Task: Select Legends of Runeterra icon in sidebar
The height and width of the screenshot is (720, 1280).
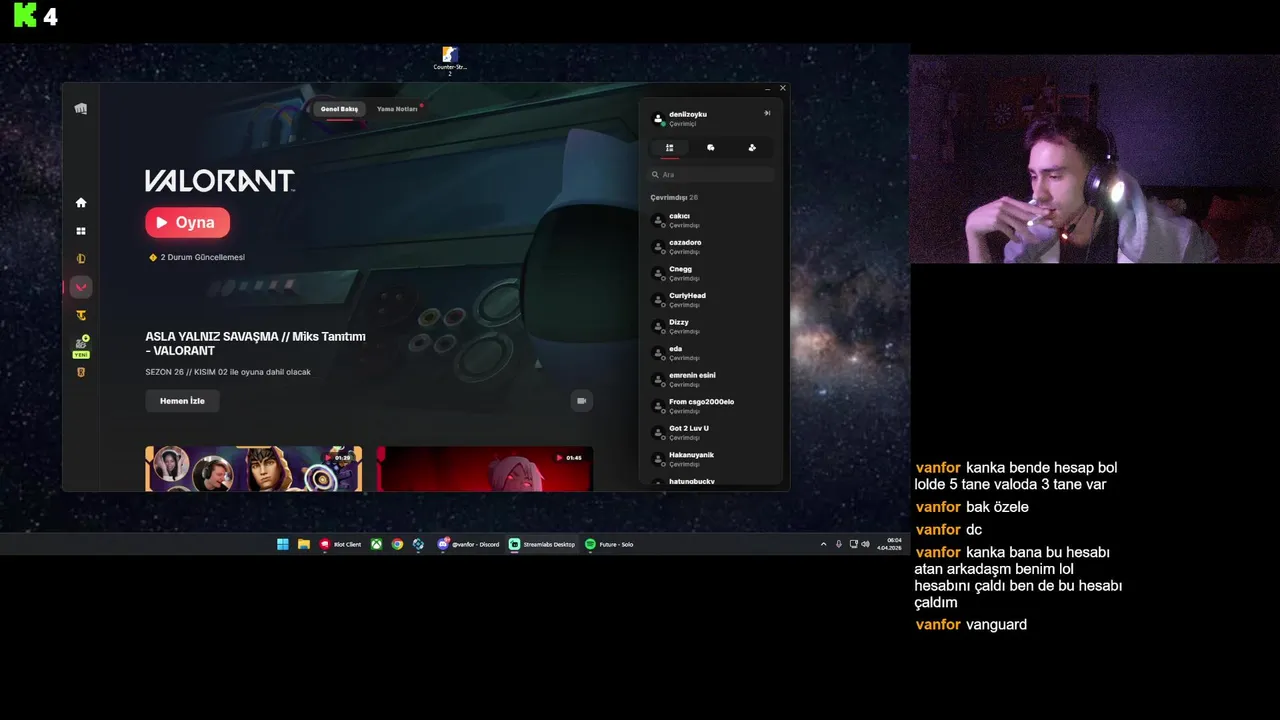Action: 81,372
